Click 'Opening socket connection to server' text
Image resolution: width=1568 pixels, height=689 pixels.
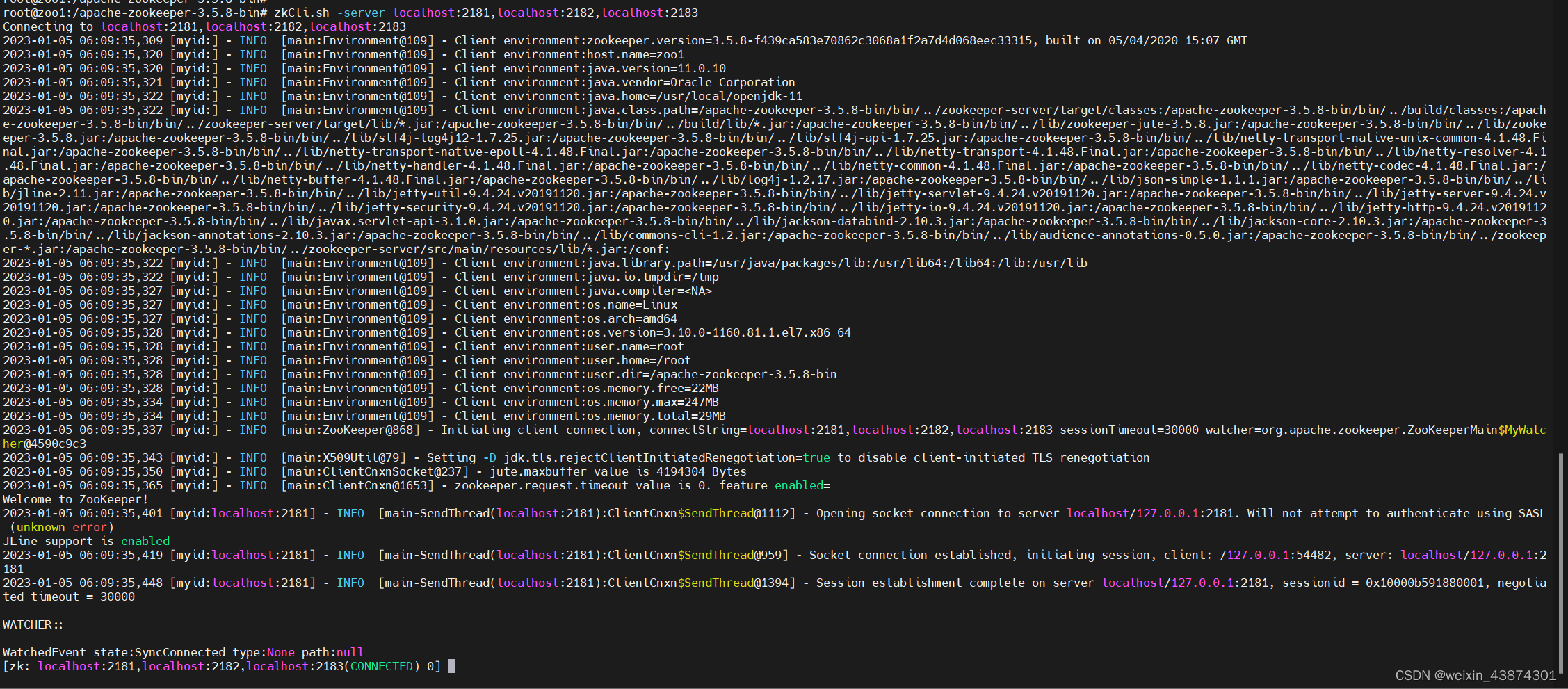(938, 513)
